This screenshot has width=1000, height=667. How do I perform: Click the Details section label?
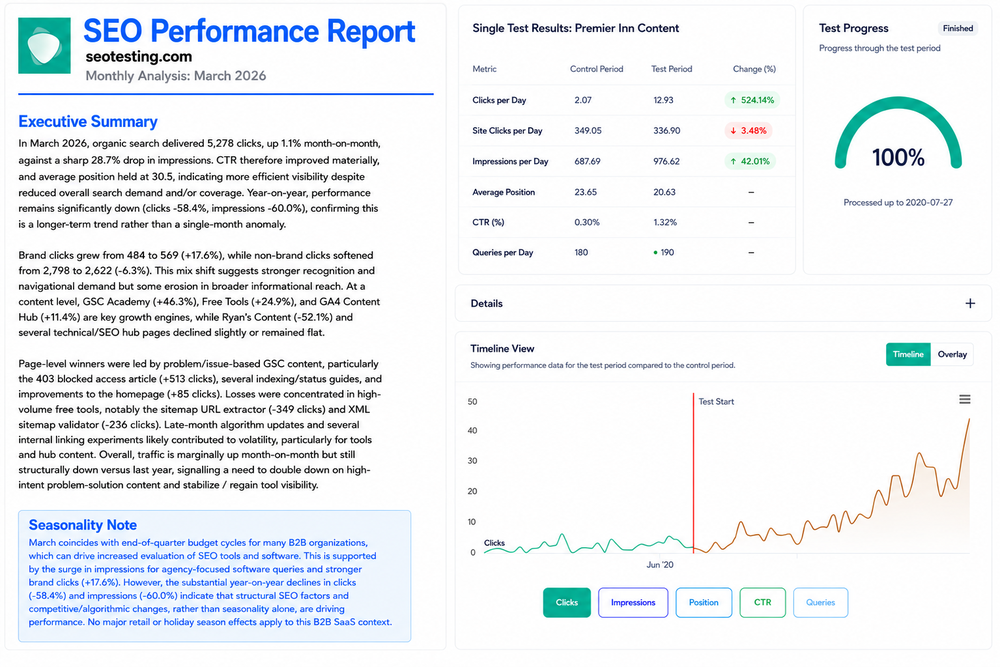coord(487,304)
